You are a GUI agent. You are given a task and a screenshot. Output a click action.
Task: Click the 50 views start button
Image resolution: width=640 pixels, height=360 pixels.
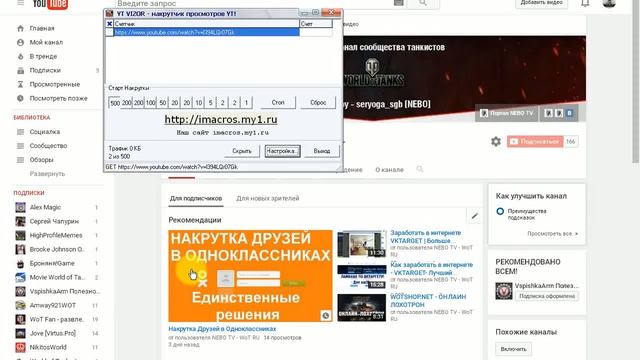click(x=162, y=103)
